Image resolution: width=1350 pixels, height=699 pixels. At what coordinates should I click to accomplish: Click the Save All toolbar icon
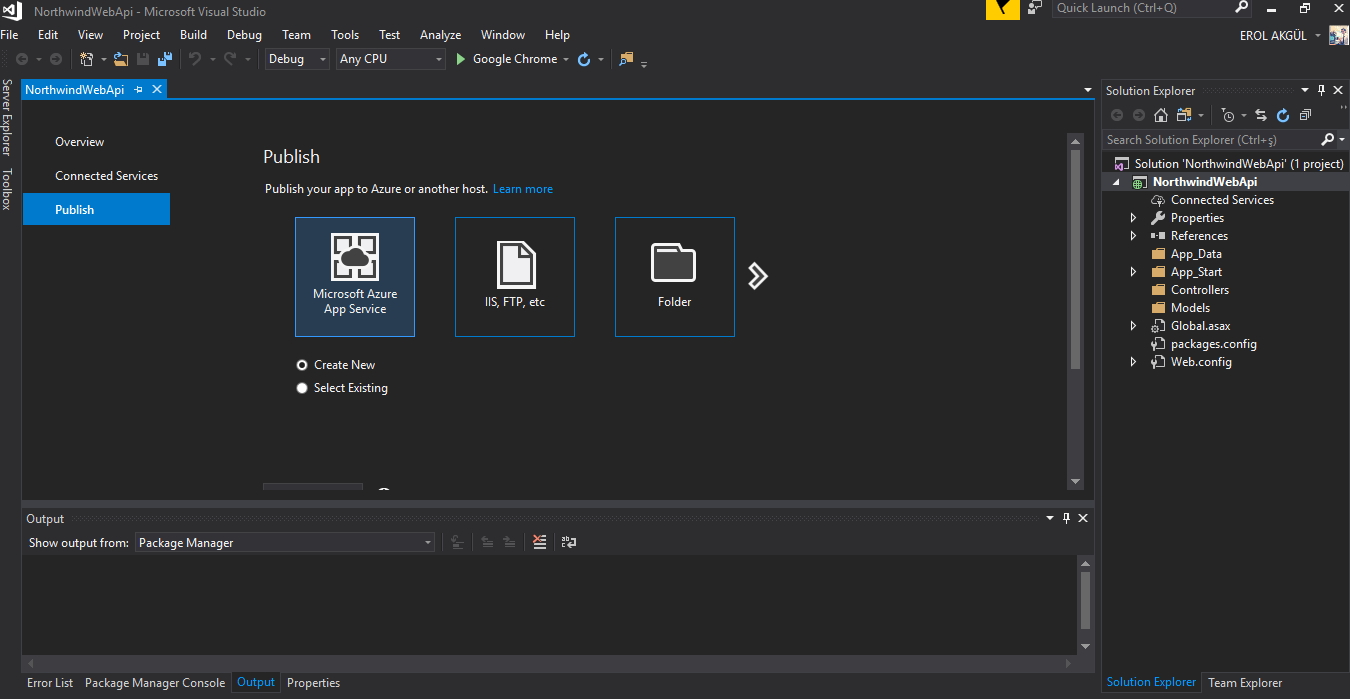coord(165,60)
